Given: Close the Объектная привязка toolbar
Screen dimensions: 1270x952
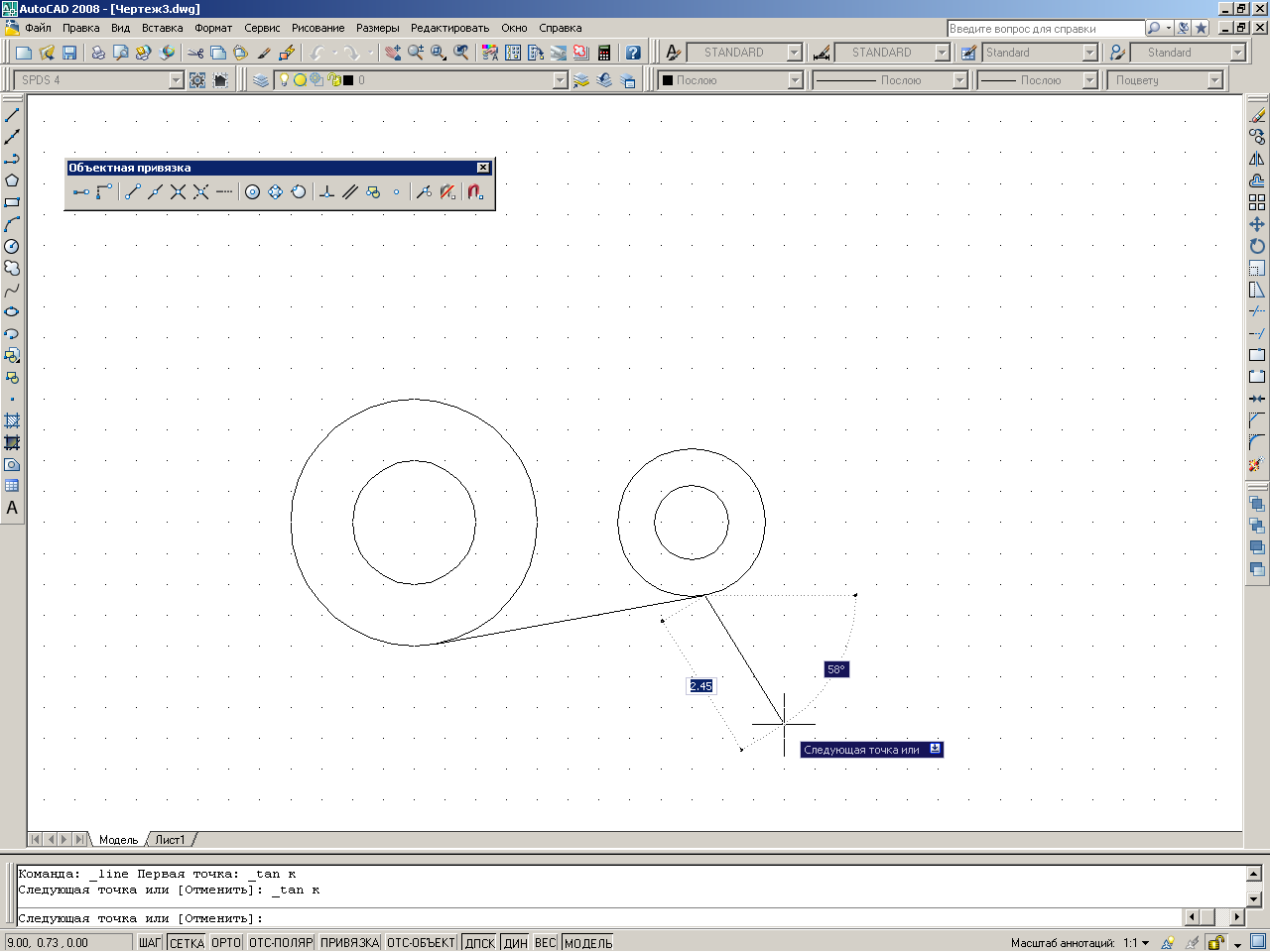Looking at the screenshot, I should point(483,168).
